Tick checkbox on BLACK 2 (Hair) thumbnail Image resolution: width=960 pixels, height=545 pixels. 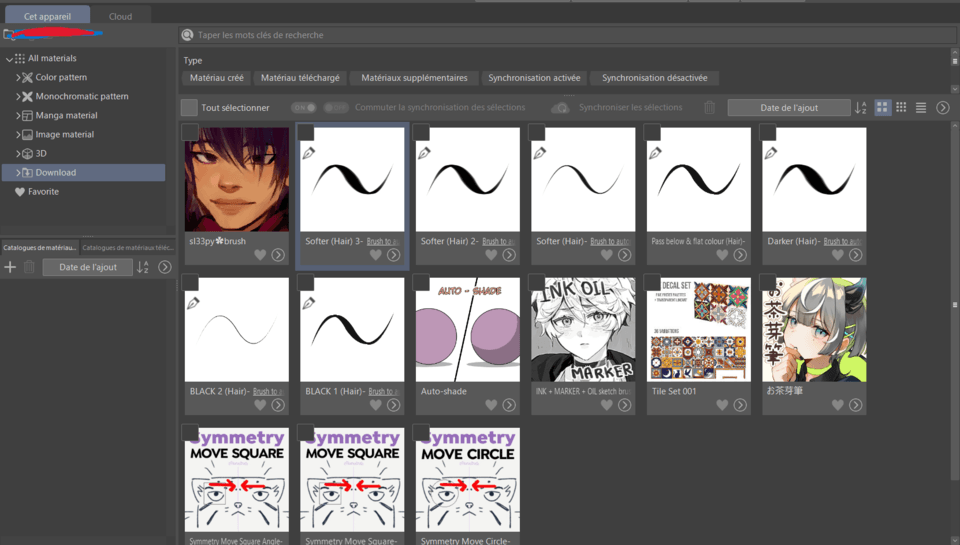coord(190,282)
